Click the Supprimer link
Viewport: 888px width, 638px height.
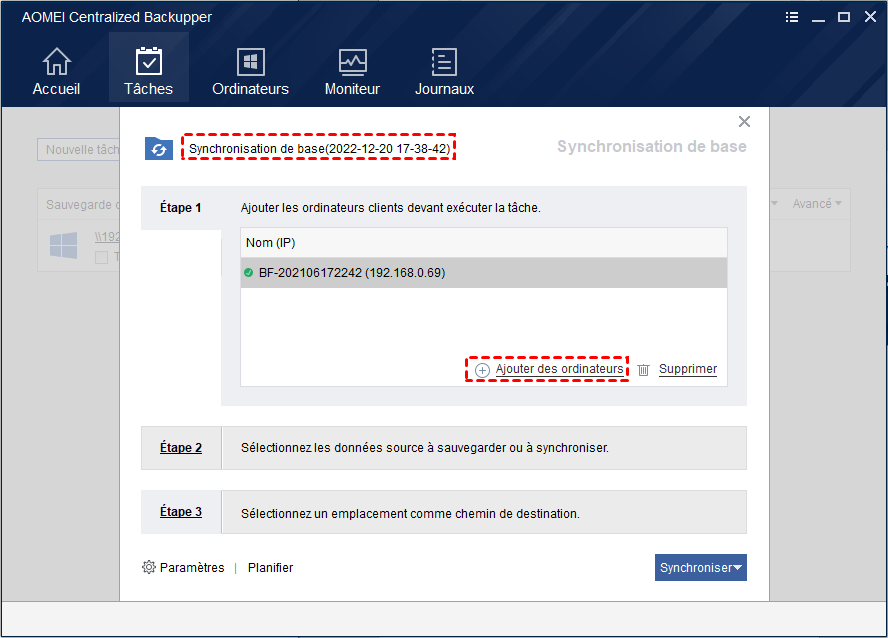(688, 369)
